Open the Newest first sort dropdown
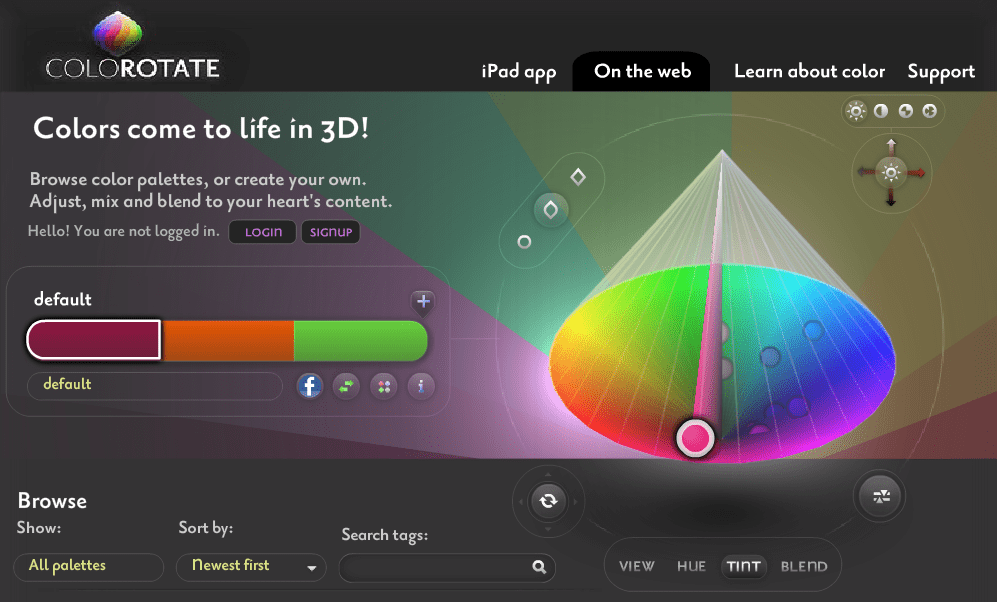997x602 pixels. (x=251, y=567)
